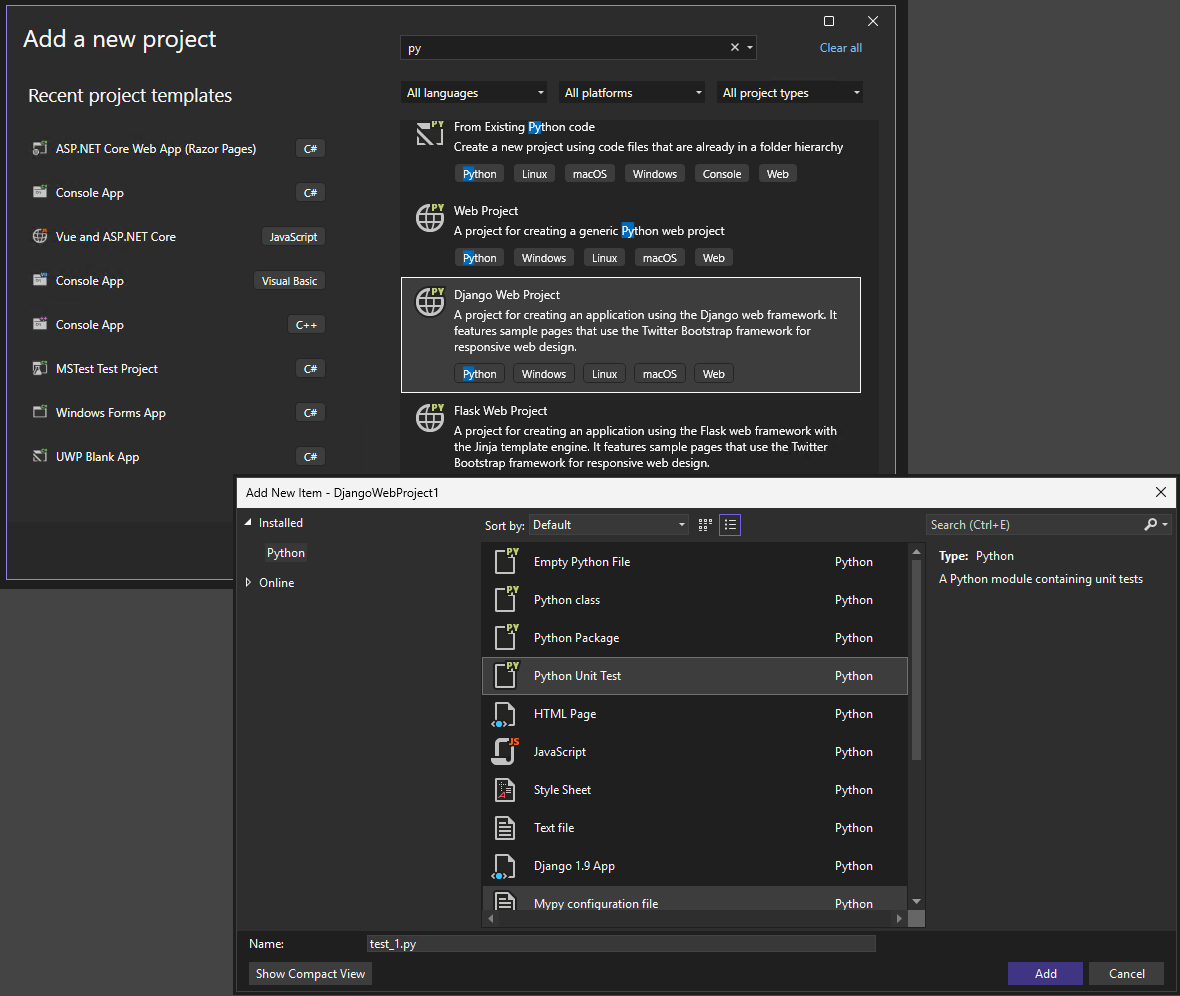Click inside the Name field showing test_1.py
Image resolution: width=1180 pixels, height=996 pixels.
620,943
